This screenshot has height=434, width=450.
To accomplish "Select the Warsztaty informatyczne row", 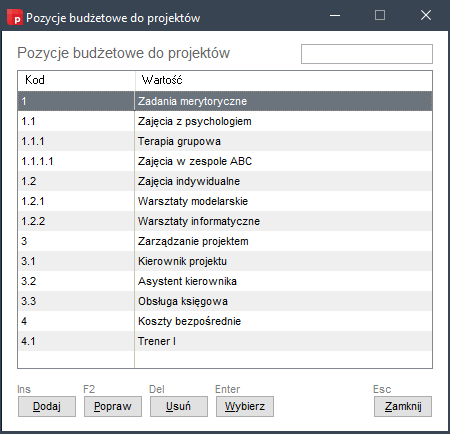I will (225, 221).
